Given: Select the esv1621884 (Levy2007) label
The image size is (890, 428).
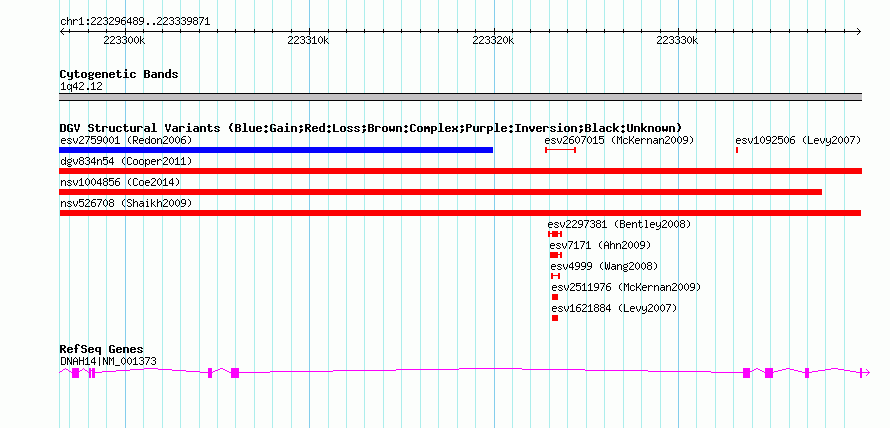Looking at the screenshot, I should click(615, 308).
